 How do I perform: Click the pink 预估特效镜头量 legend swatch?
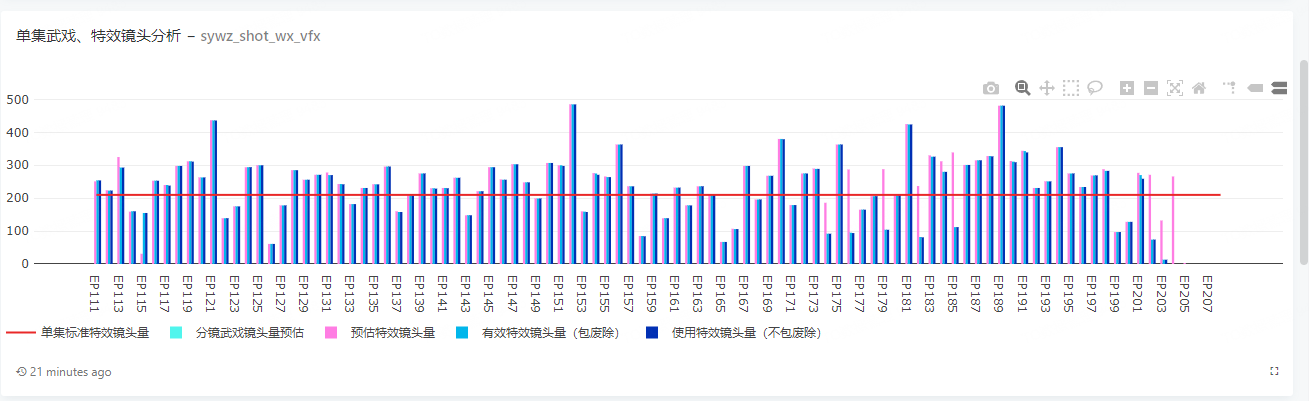pyautogui.click(x=330, y=332)
